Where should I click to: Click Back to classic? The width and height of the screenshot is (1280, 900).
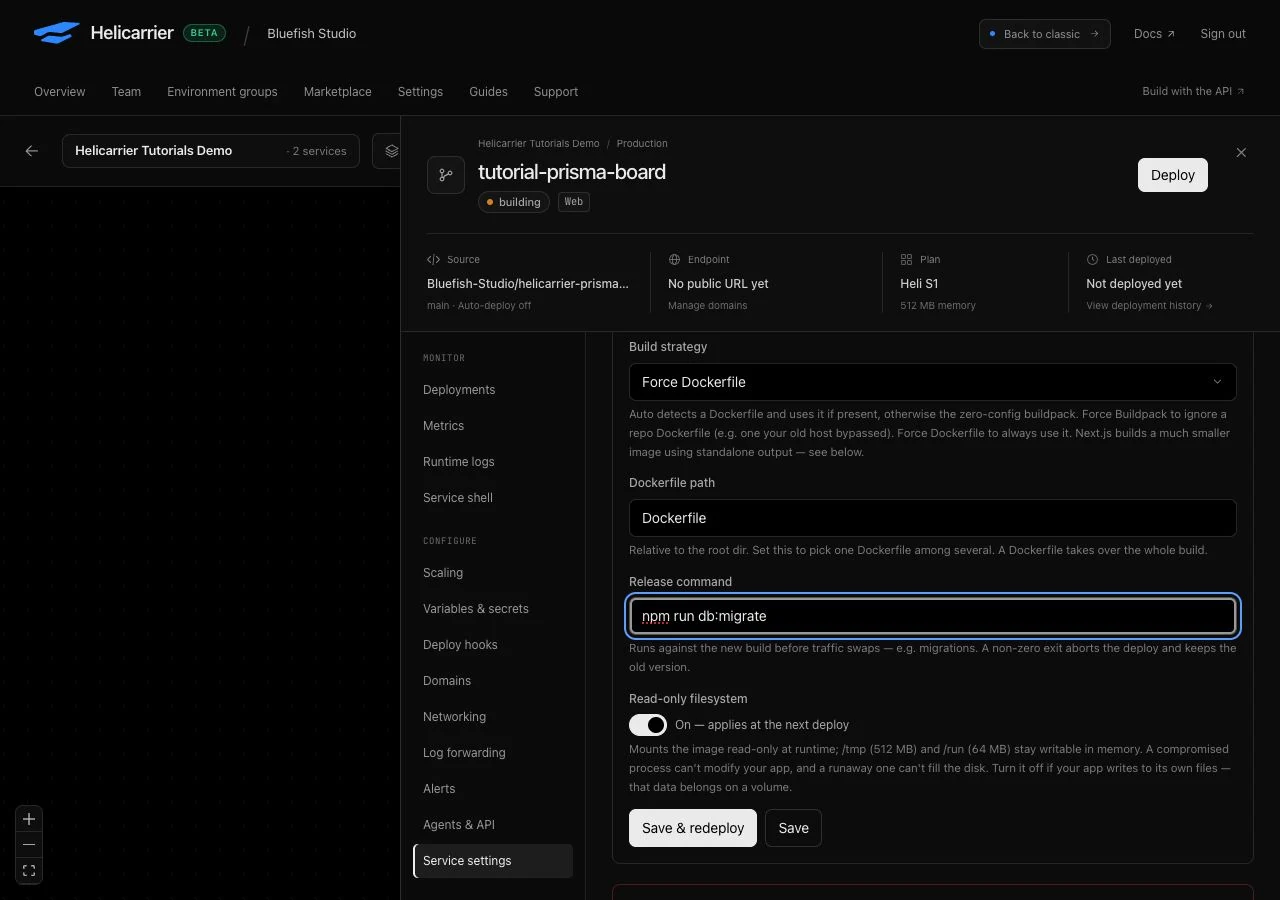pyautogui.click(x=1045, y=34)
